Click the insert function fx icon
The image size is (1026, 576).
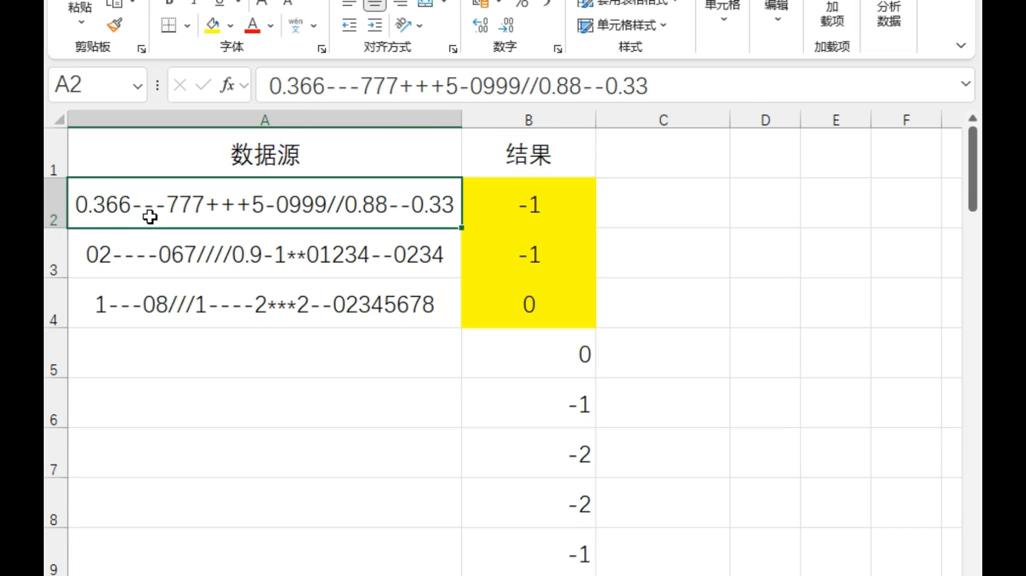coord(226,85)
